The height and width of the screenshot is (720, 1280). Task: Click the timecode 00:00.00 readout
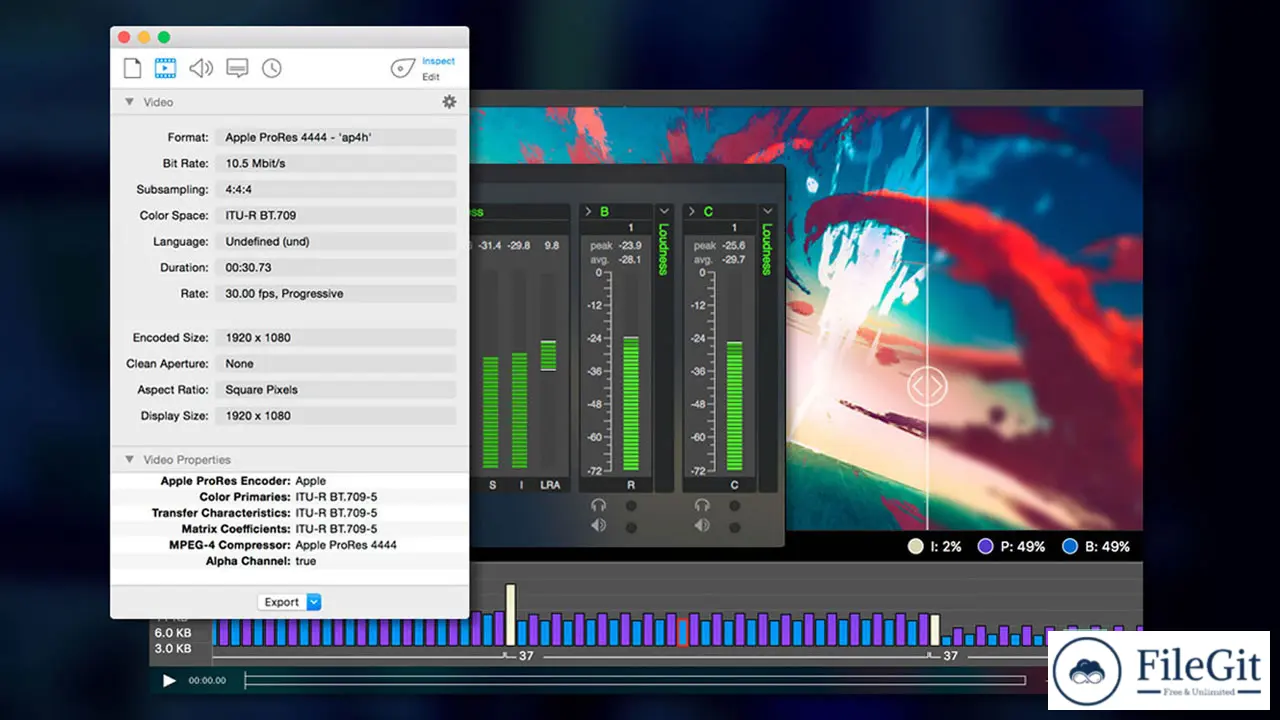pyautogui.click(x=207, y=681)
